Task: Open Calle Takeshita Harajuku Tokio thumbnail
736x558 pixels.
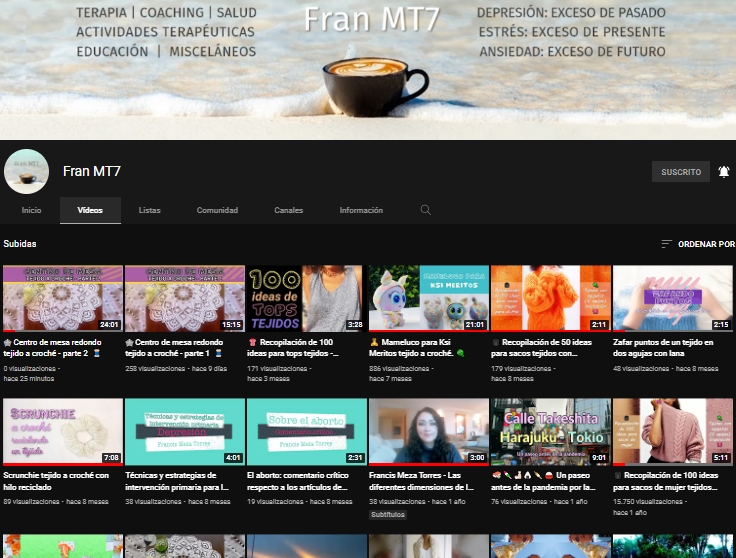Action: click(x=551, y=432)
